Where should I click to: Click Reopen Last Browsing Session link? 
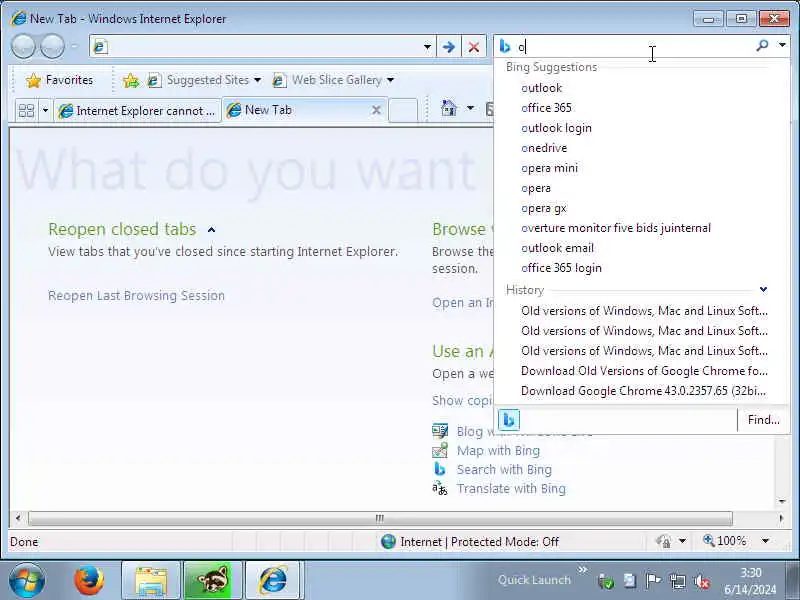coord(136,295)
